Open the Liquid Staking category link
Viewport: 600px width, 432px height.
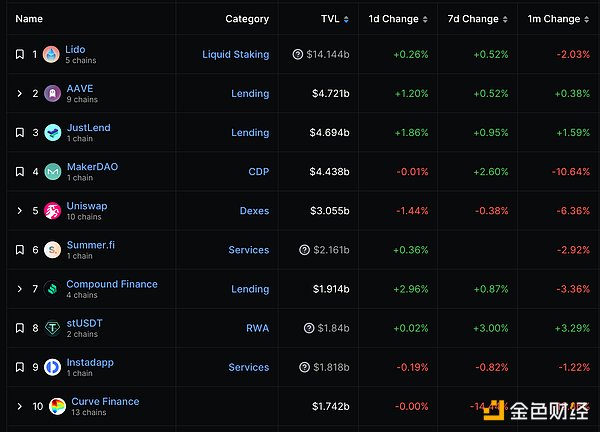click(235, 55)
